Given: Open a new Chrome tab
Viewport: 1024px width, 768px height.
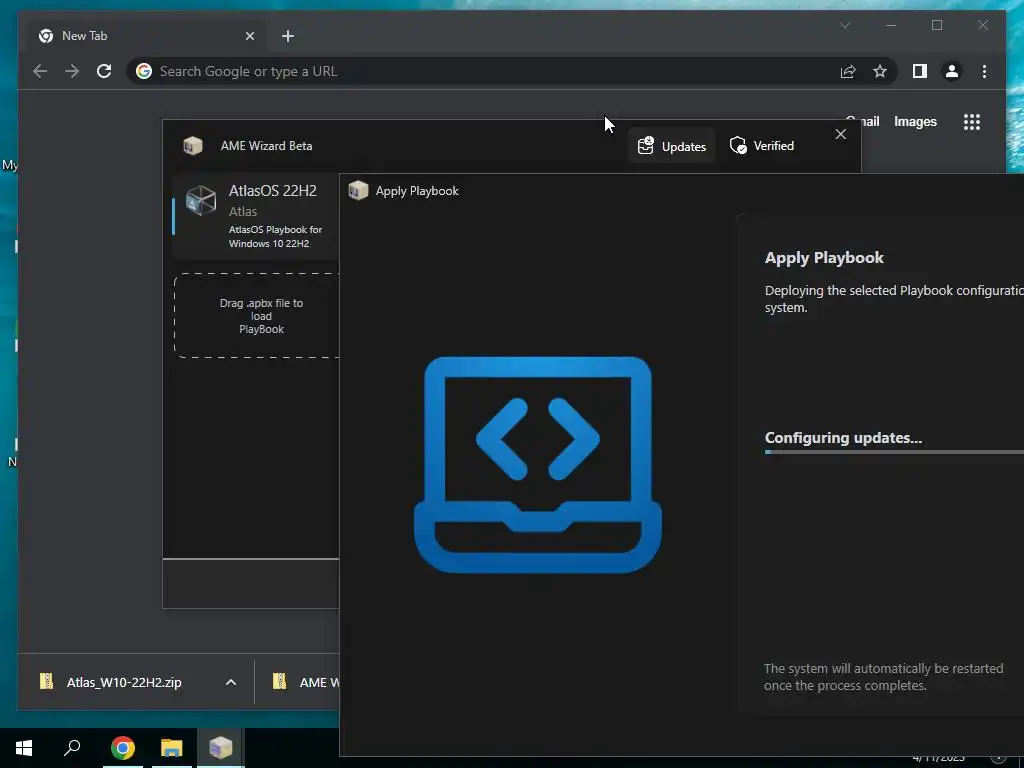Looking at the screenshot, I should click(x=288, y=36).
